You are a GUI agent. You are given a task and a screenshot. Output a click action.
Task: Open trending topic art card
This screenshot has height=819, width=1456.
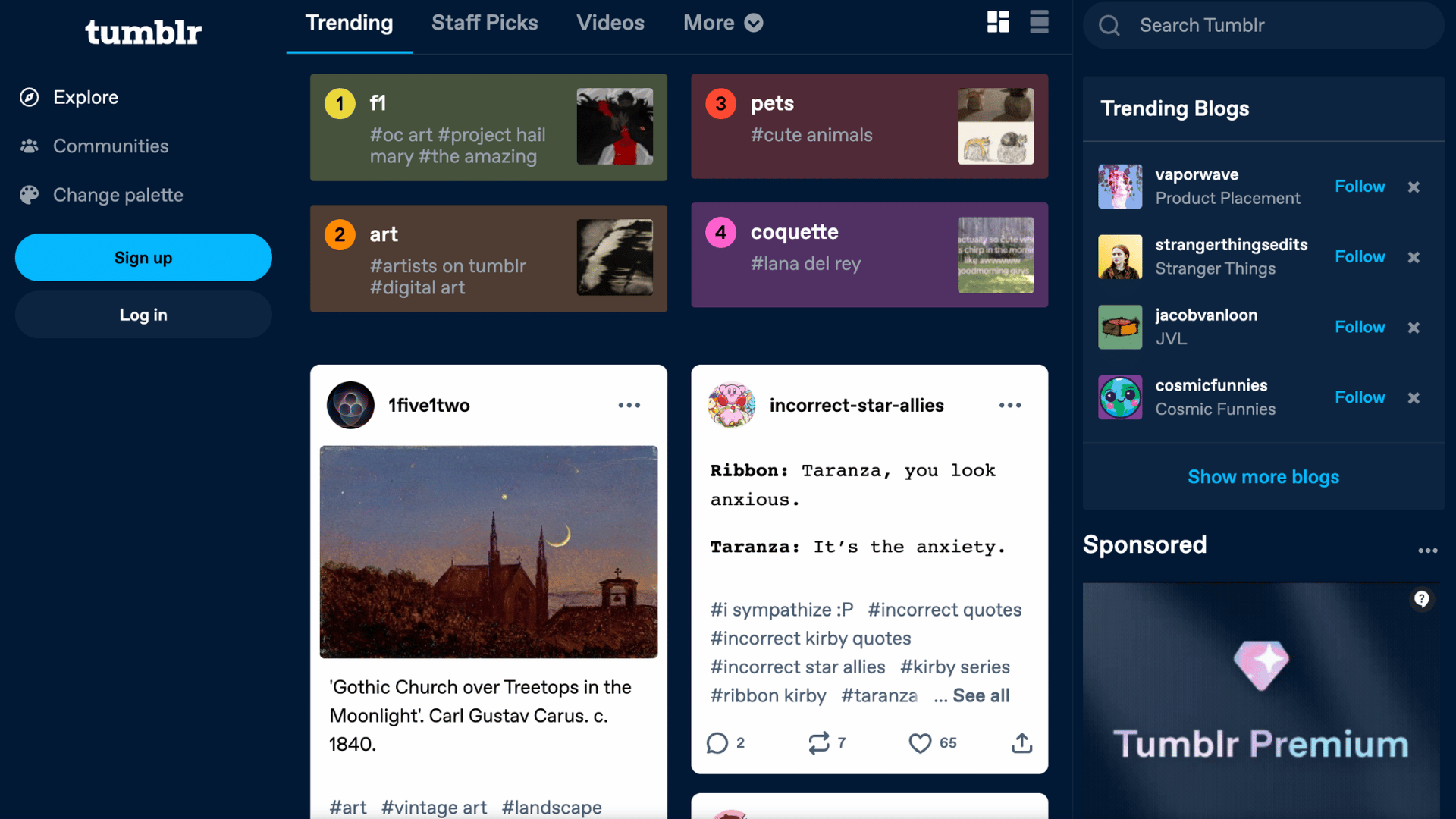point(488,259)
